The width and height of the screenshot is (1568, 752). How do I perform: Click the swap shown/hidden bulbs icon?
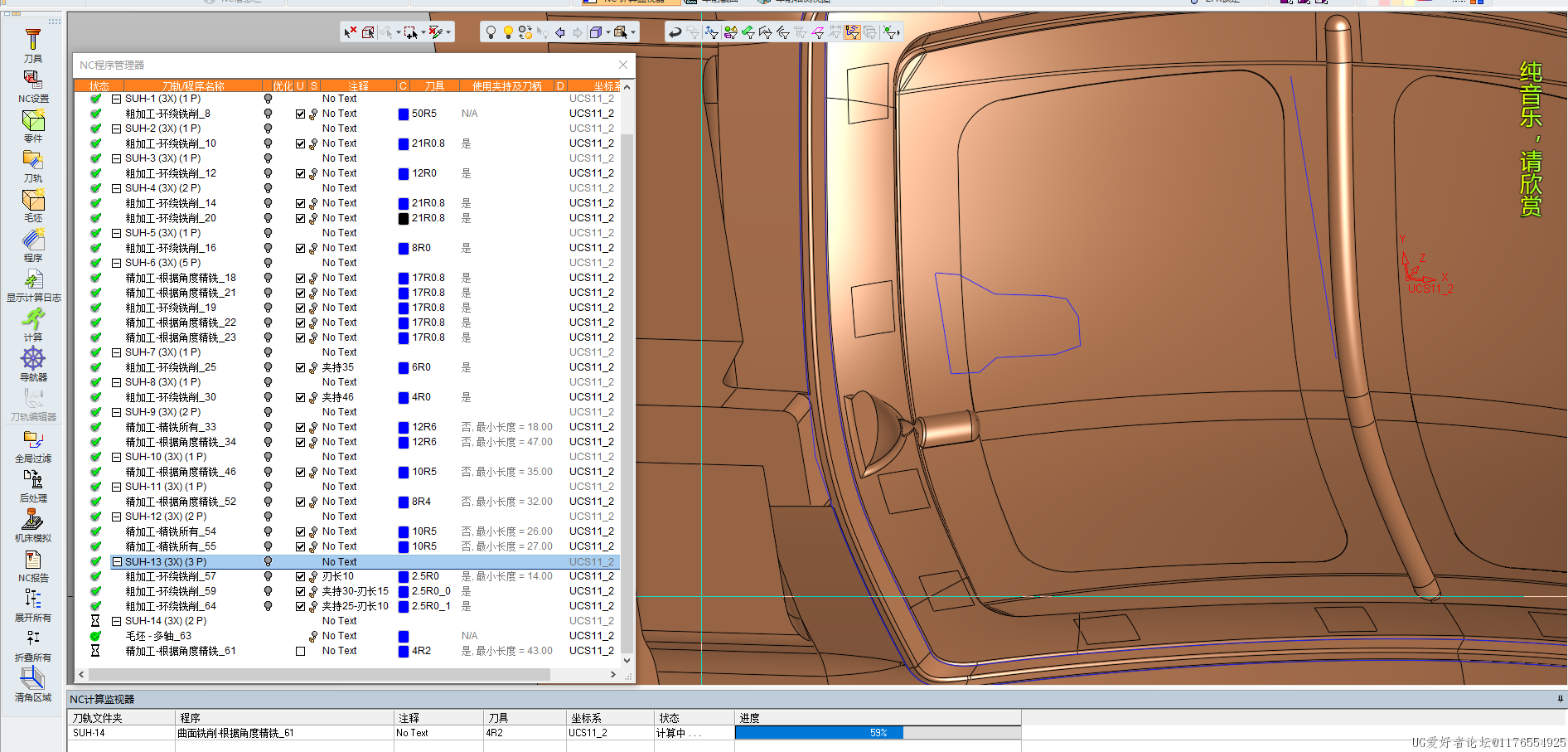pos(525,32)
